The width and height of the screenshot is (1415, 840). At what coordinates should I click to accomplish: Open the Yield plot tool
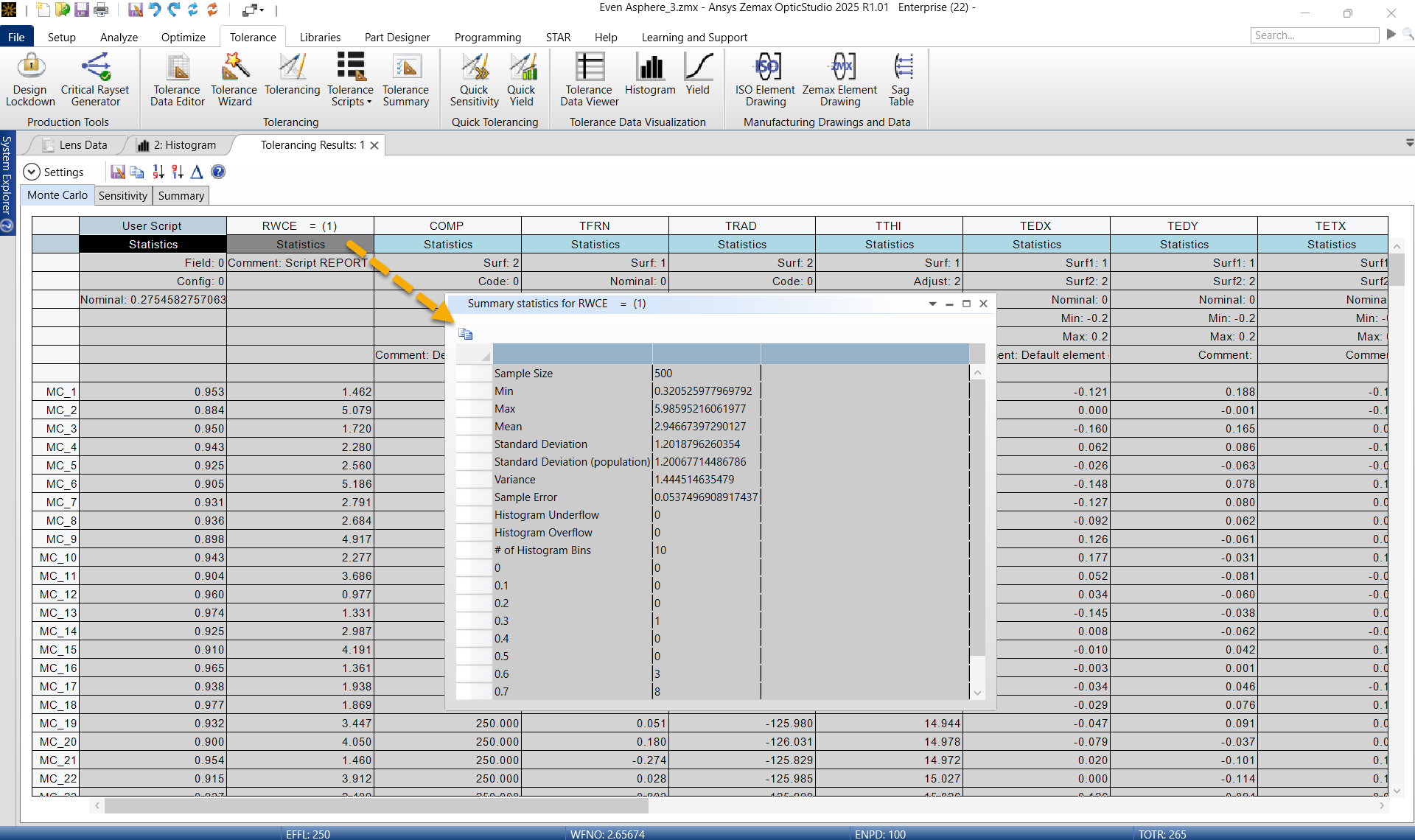698,74
